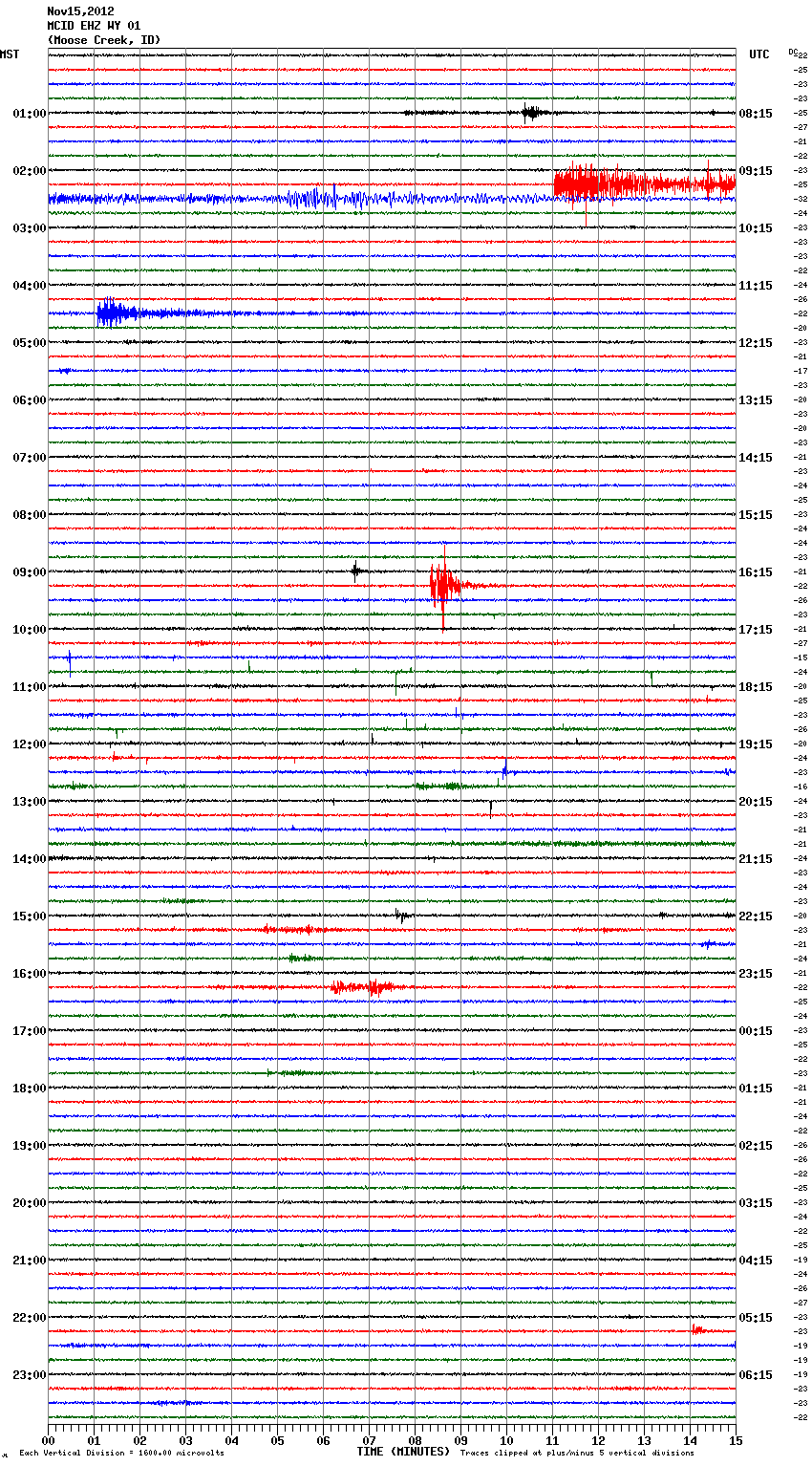
Task: Click the UTC timezone label
Action: (759, 54)
